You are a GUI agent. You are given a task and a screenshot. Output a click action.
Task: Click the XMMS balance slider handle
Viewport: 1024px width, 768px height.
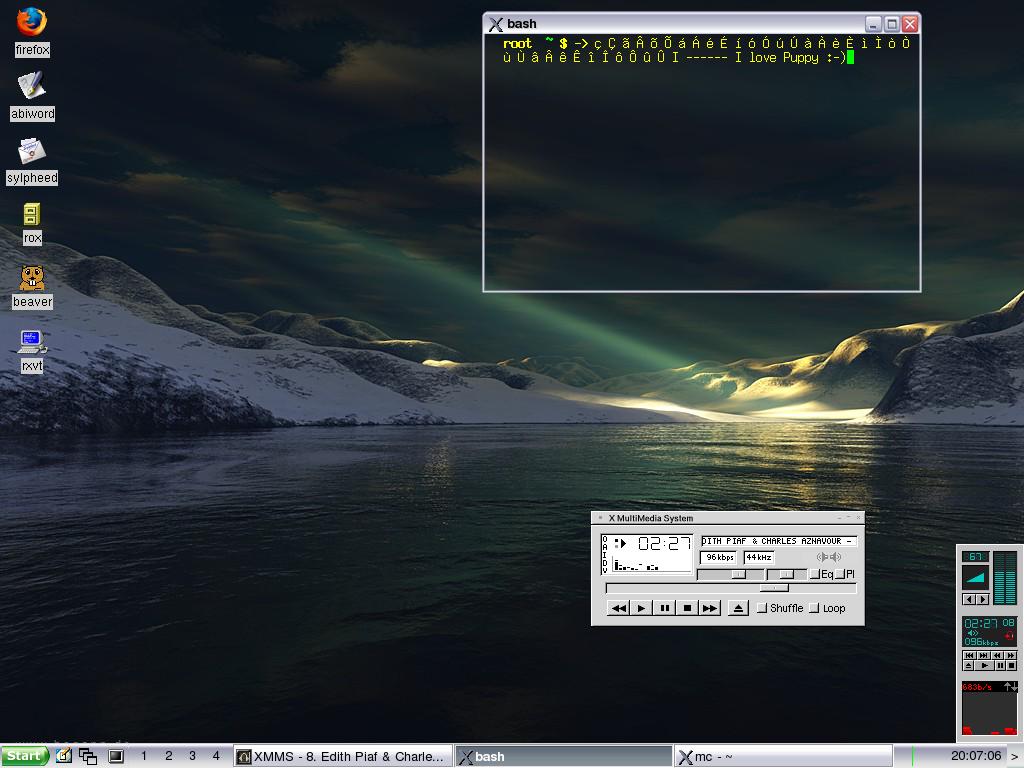[787, 575]
